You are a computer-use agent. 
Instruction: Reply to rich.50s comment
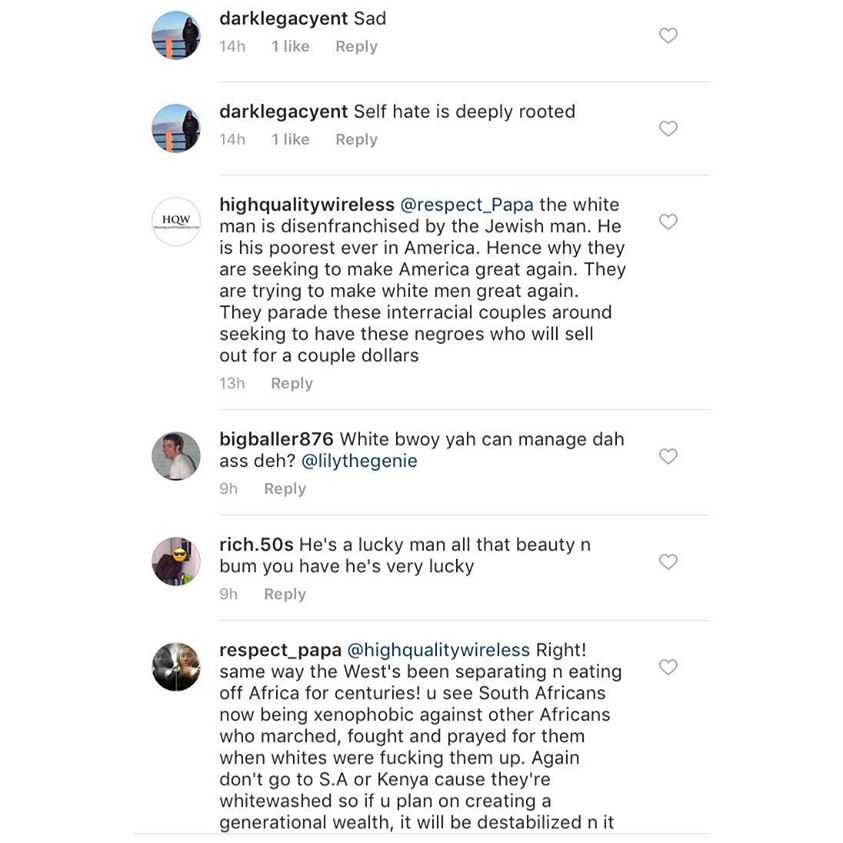(x=285, y=594)
